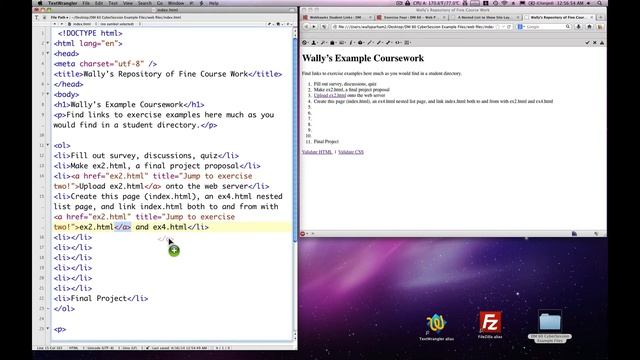The image size is (640, 360).
Task: Click the Google search field in browser
Action: tap(545, 27)
